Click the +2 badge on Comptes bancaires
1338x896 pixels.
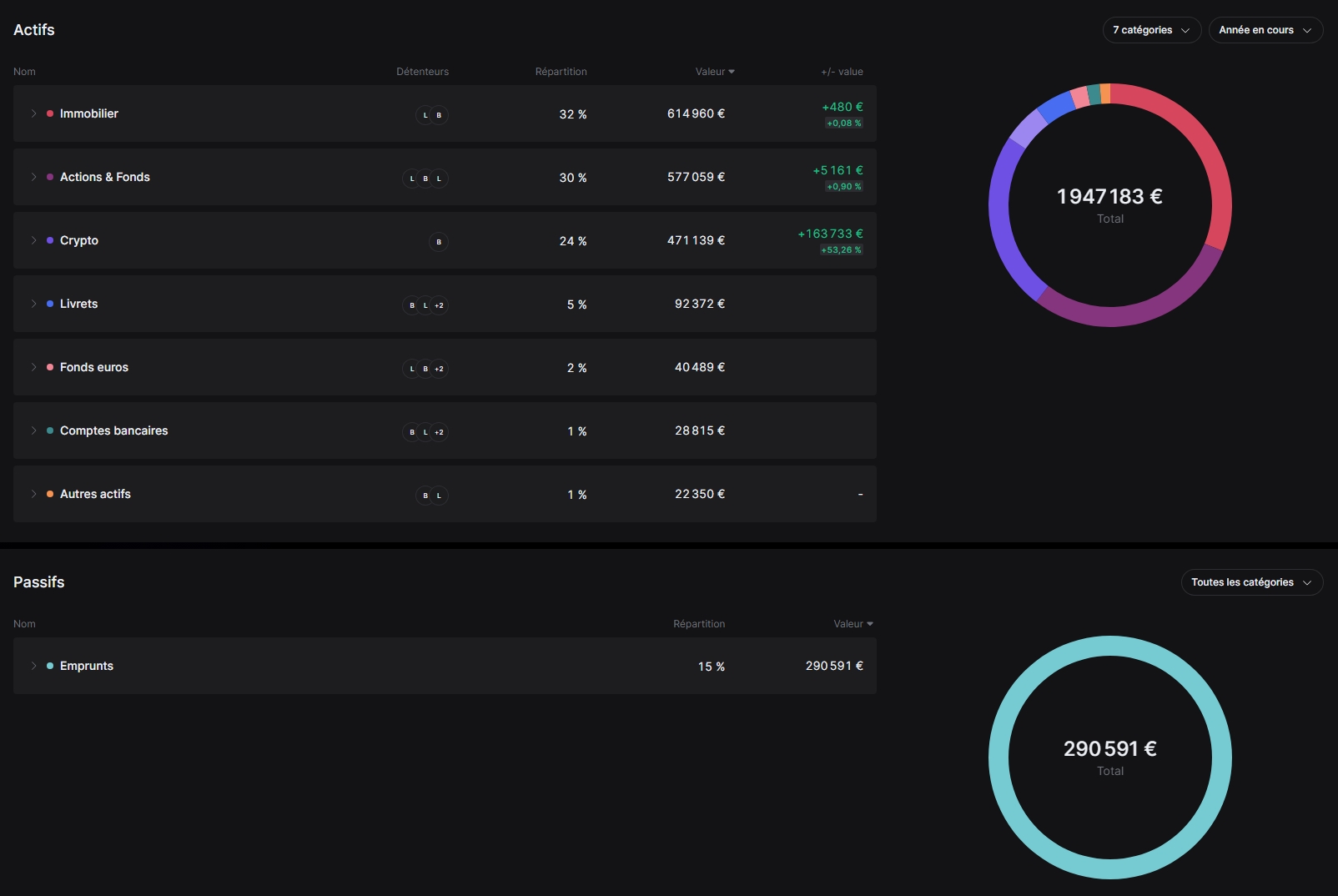click(x=439, y=432)
